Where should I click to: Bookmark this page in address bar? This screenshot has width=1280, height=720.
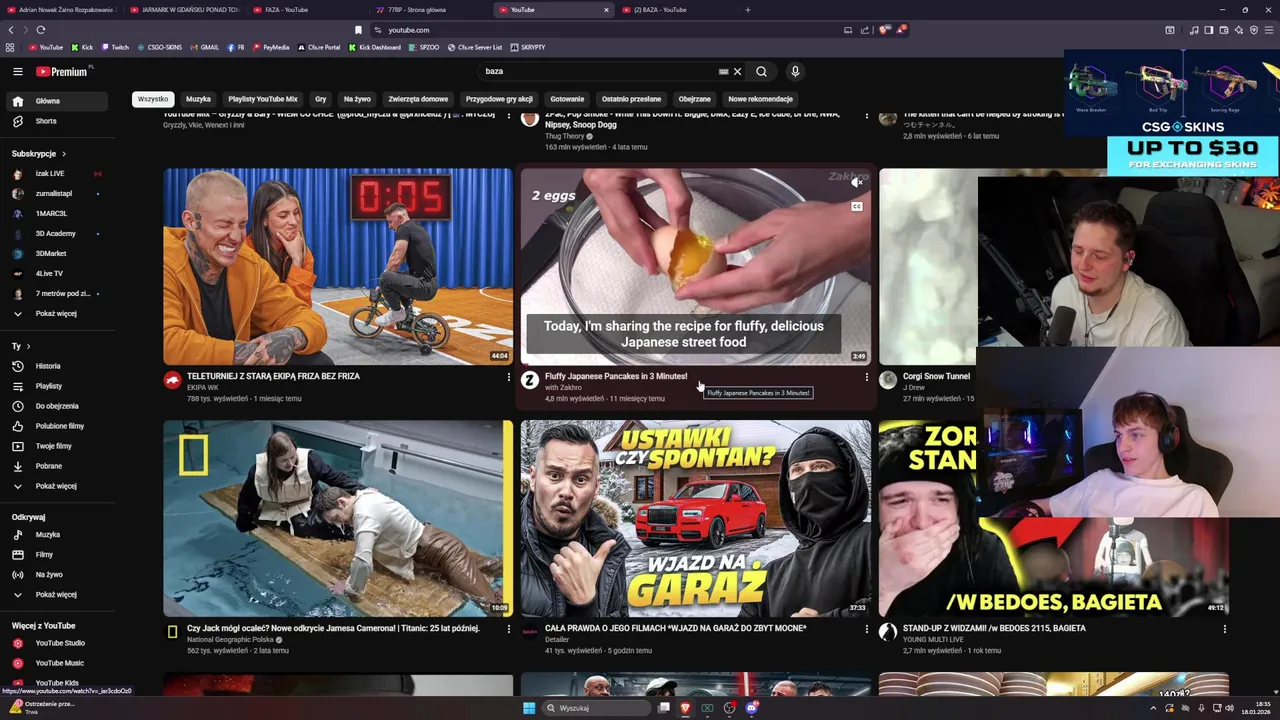click(358, 30)
